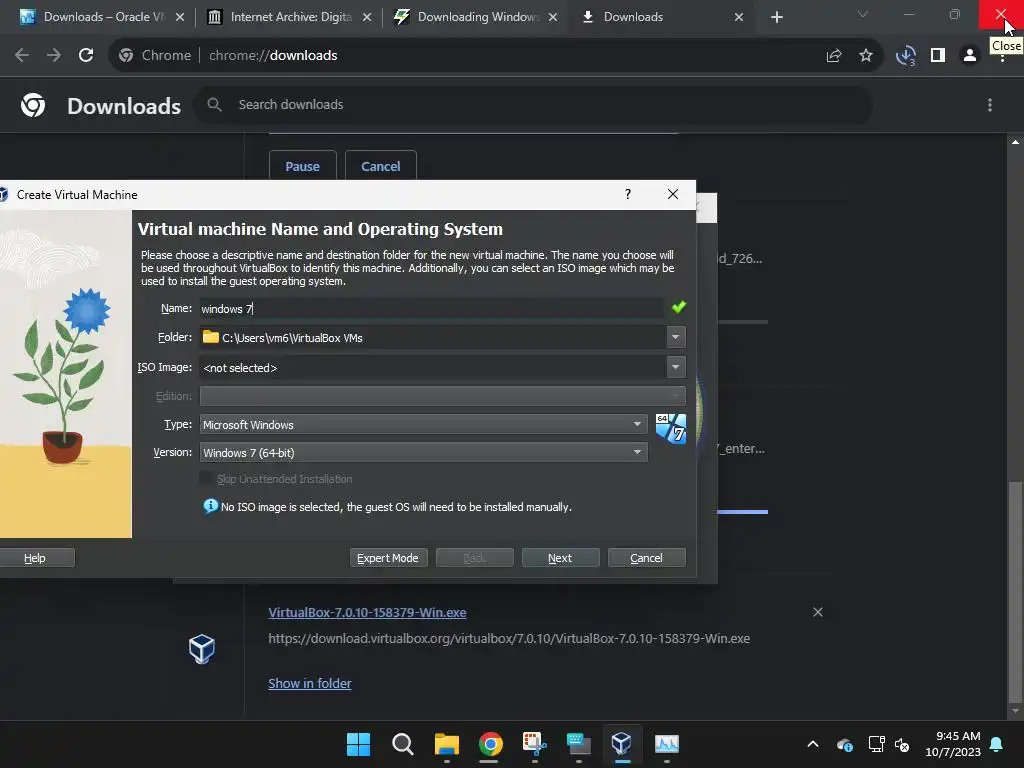Open the Downloads page three-dot menu

click(990, 105)
